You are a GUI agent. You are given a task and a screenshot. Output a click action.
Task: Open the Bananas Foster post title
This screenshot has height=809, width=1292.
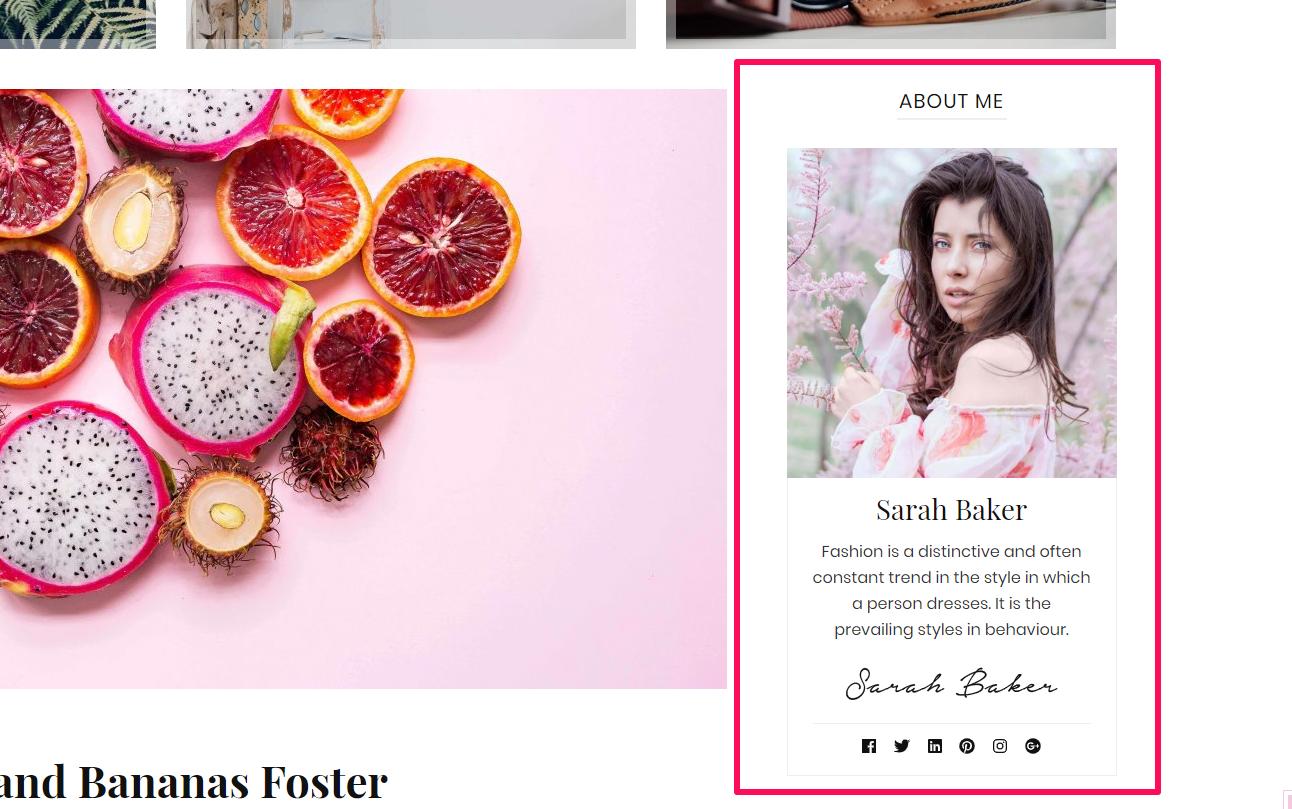tap(193, 782)
